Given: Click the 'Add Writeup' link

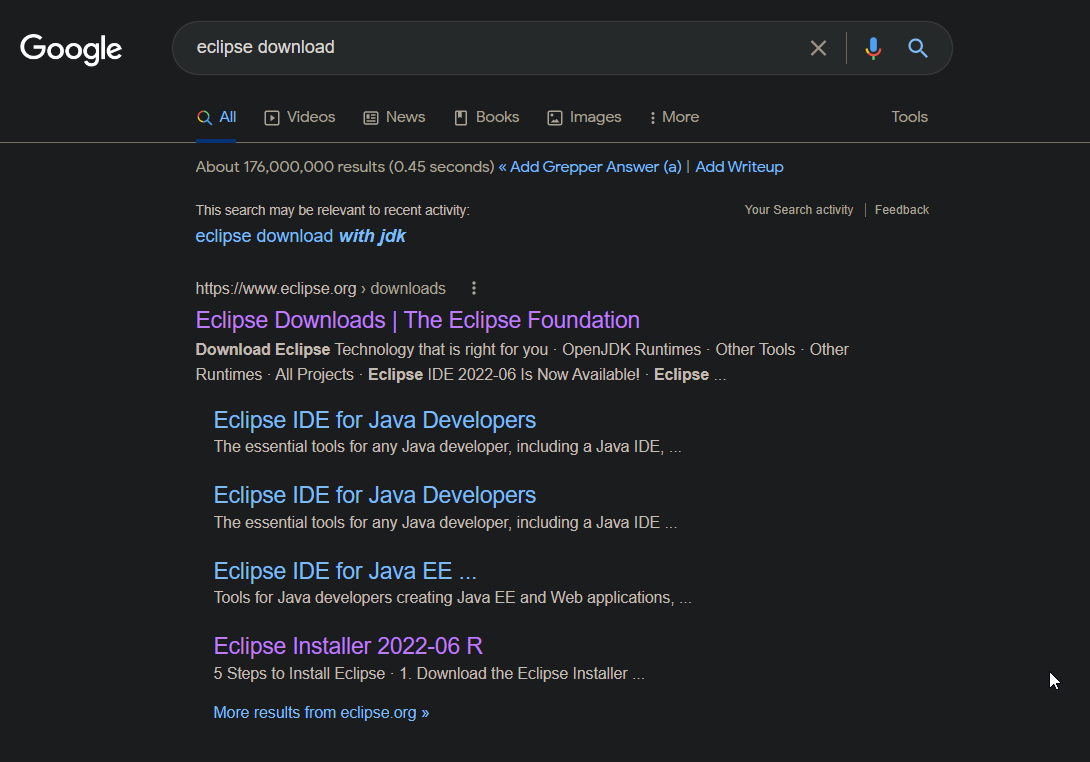Looking at the screenshot, I should pyautogui.click(x=739, y=167).
